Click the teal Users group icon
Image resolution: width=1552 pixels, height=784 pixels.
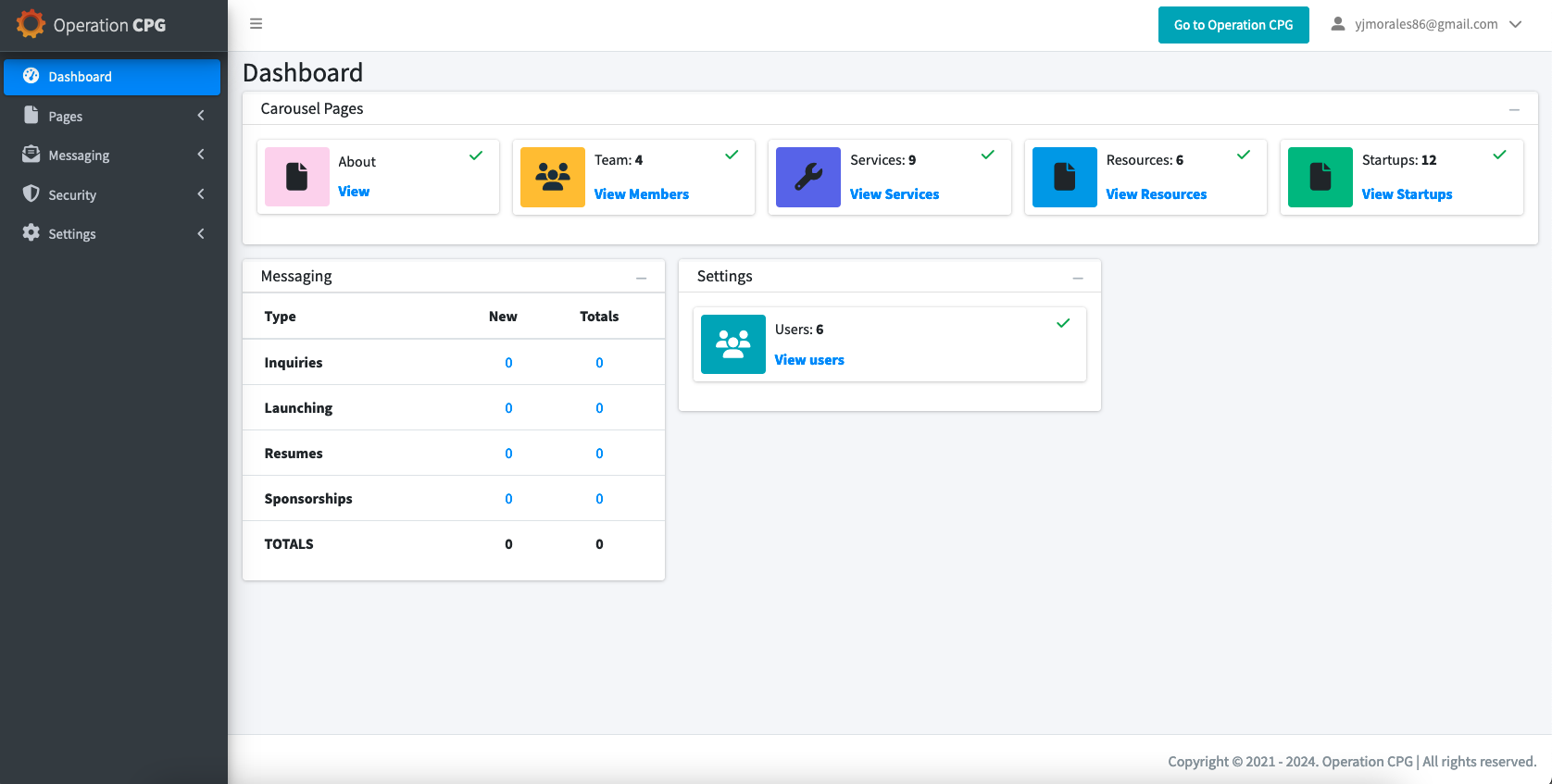click(733, 344)
